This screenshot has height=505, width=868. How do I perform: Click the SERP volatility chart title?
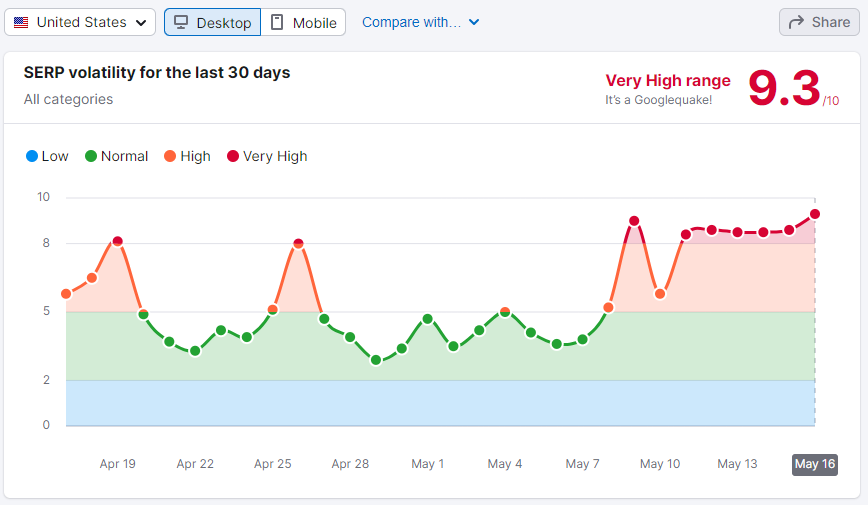(x=157, y=73)
